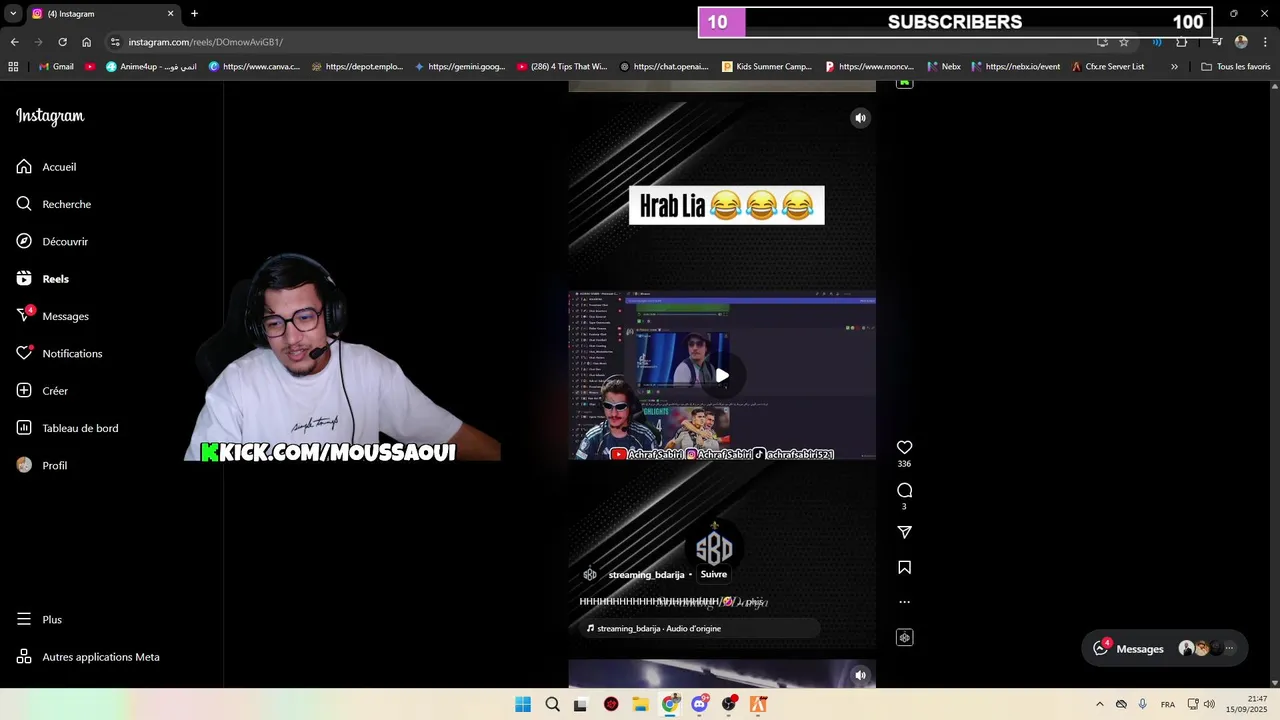Go to Découvrir explore page

52,241
